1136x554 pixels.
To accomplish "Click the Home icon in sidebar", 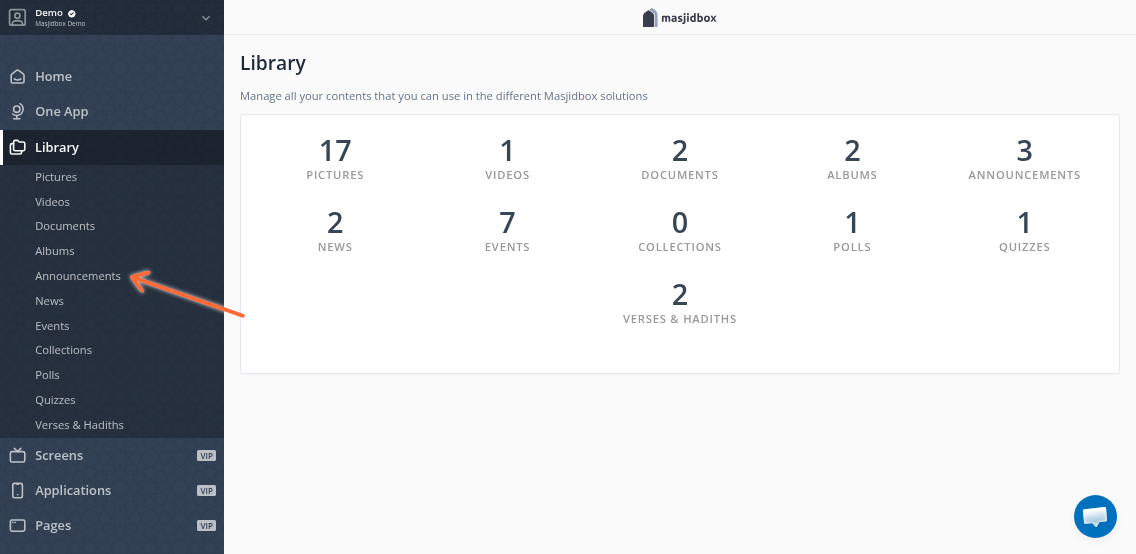I will (x=17, y=77).
